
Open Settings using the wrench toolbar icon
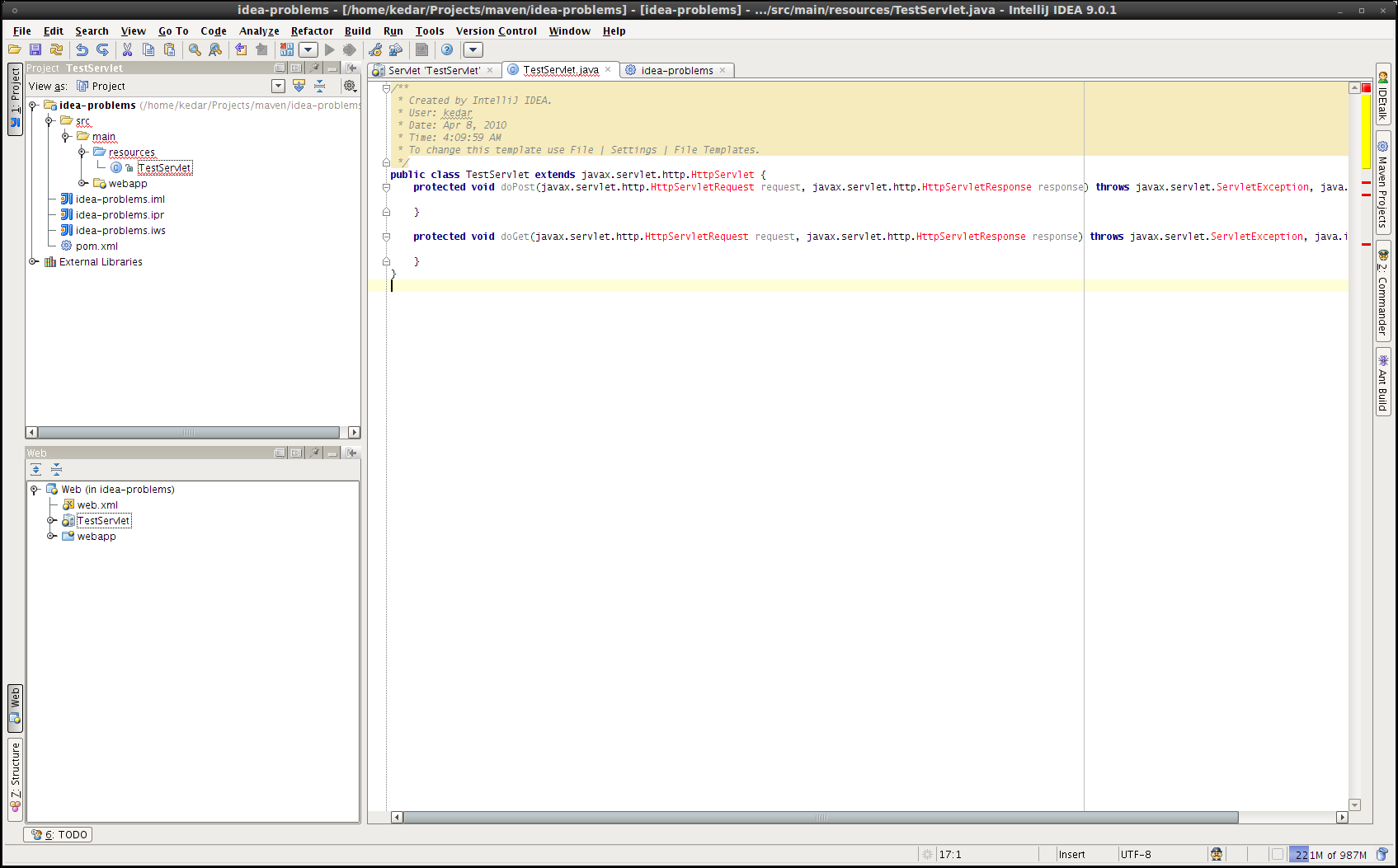pos(374,49)
